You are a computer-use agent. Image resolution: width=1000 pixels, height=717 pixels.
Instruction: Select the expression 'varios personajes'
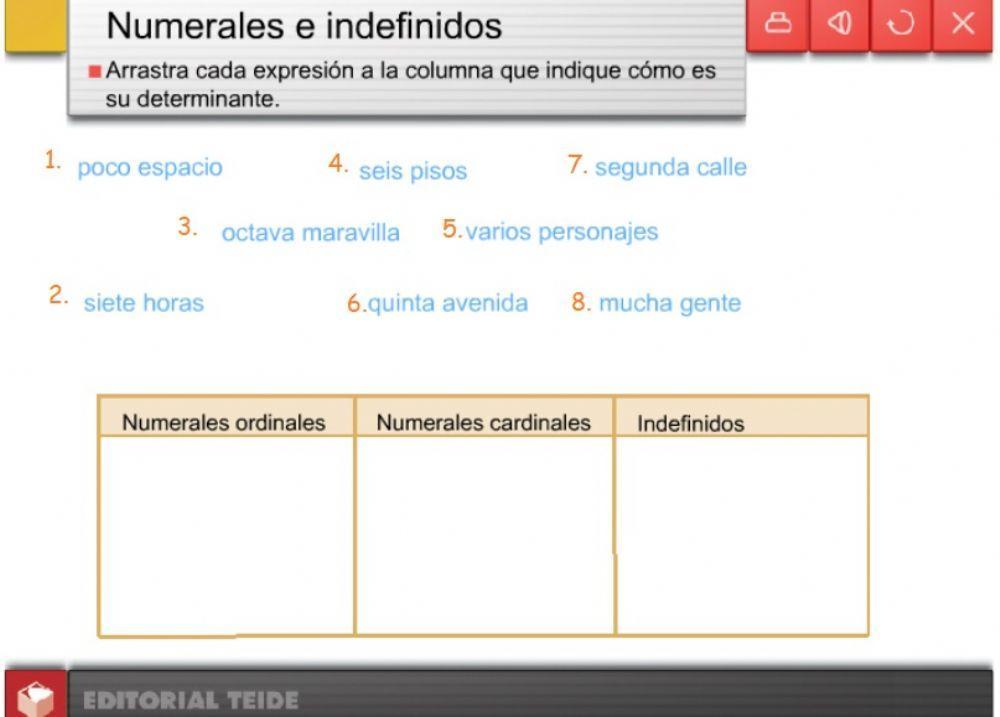pos(560,231)
